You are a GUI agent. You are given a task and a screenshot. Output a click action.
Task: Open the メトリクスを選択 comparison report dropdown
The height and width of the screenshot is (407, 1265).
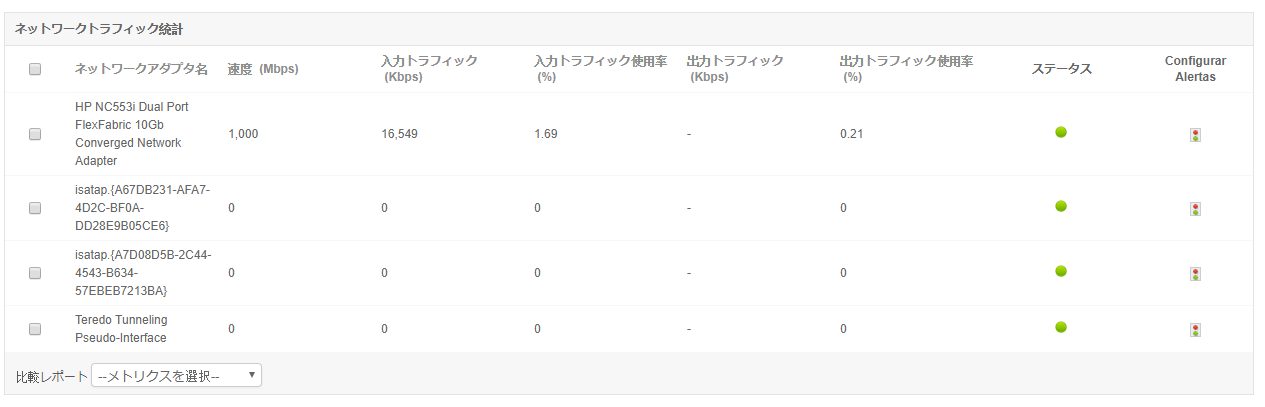pos(176,376)
